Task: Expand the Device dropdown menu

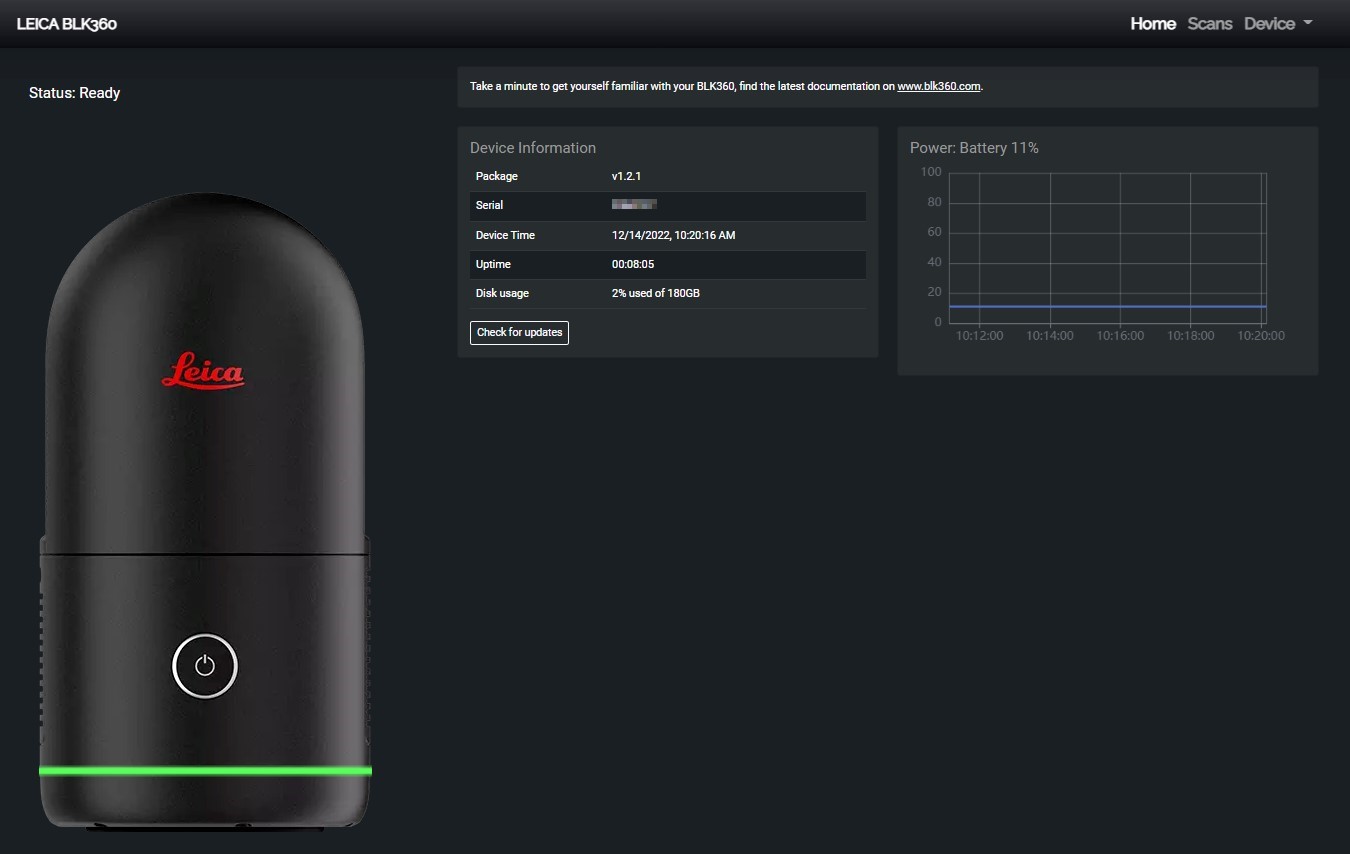Action: tap(1278, 24)
